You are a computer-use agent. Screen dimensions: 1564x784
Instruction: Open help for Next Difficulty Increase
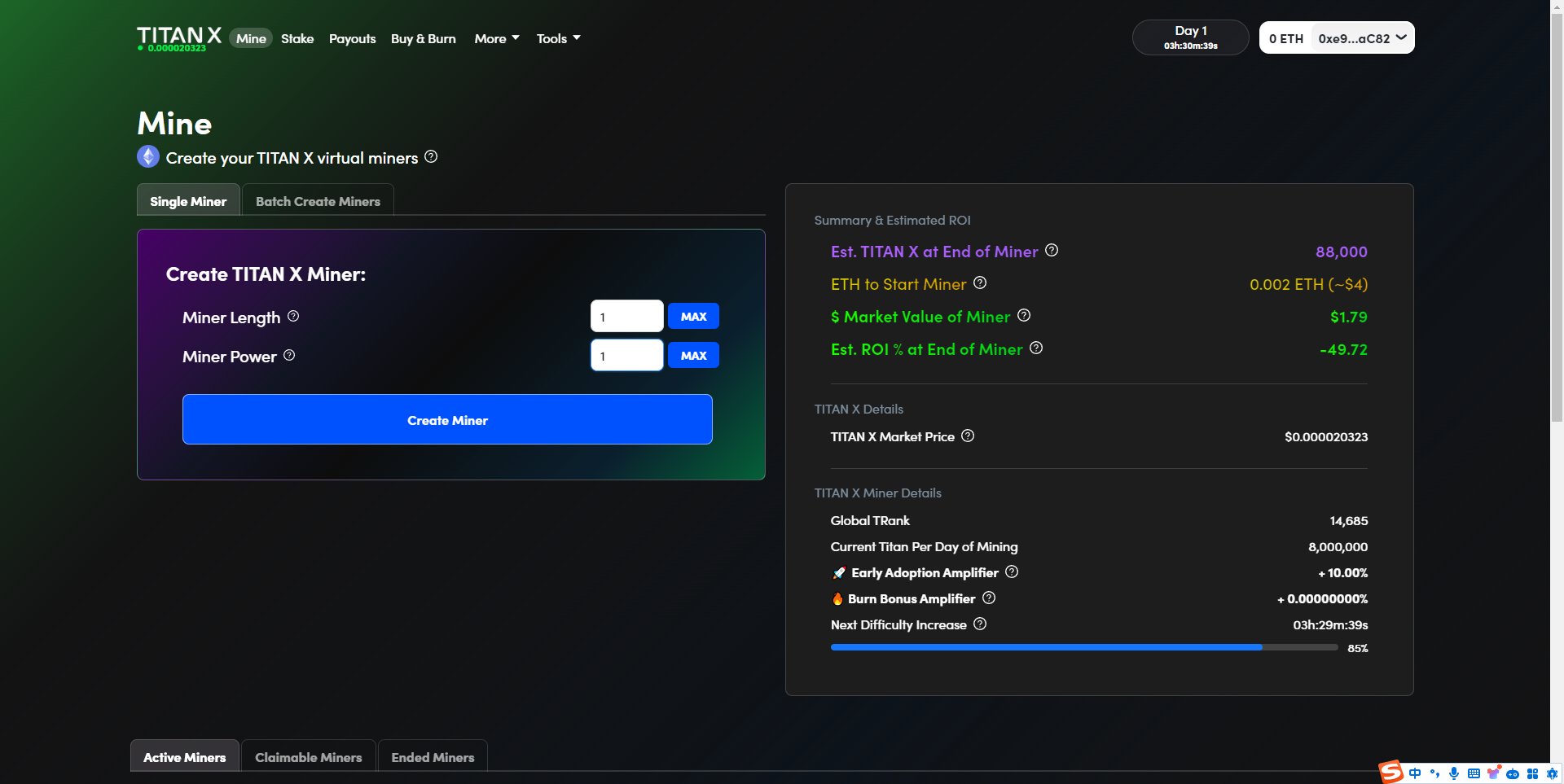tap(980, 624)
